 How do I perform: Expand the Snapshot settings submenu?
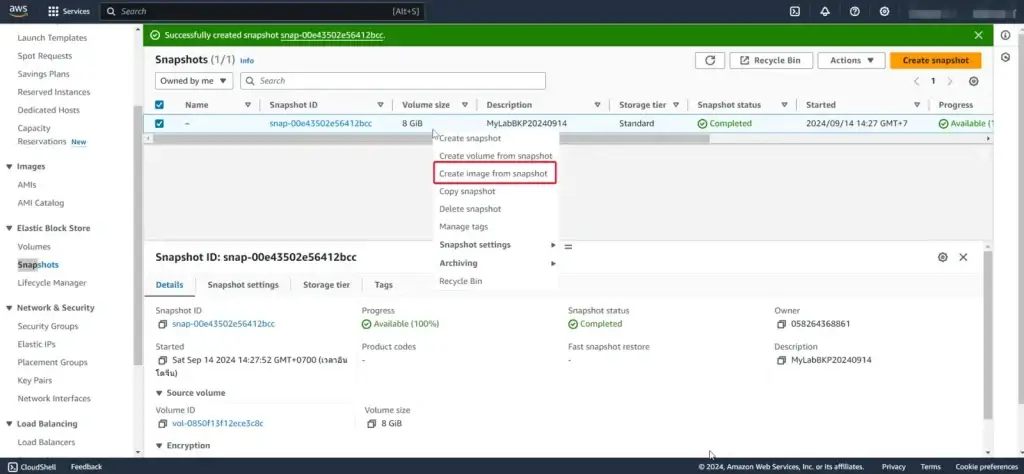[x=497, y=245]
